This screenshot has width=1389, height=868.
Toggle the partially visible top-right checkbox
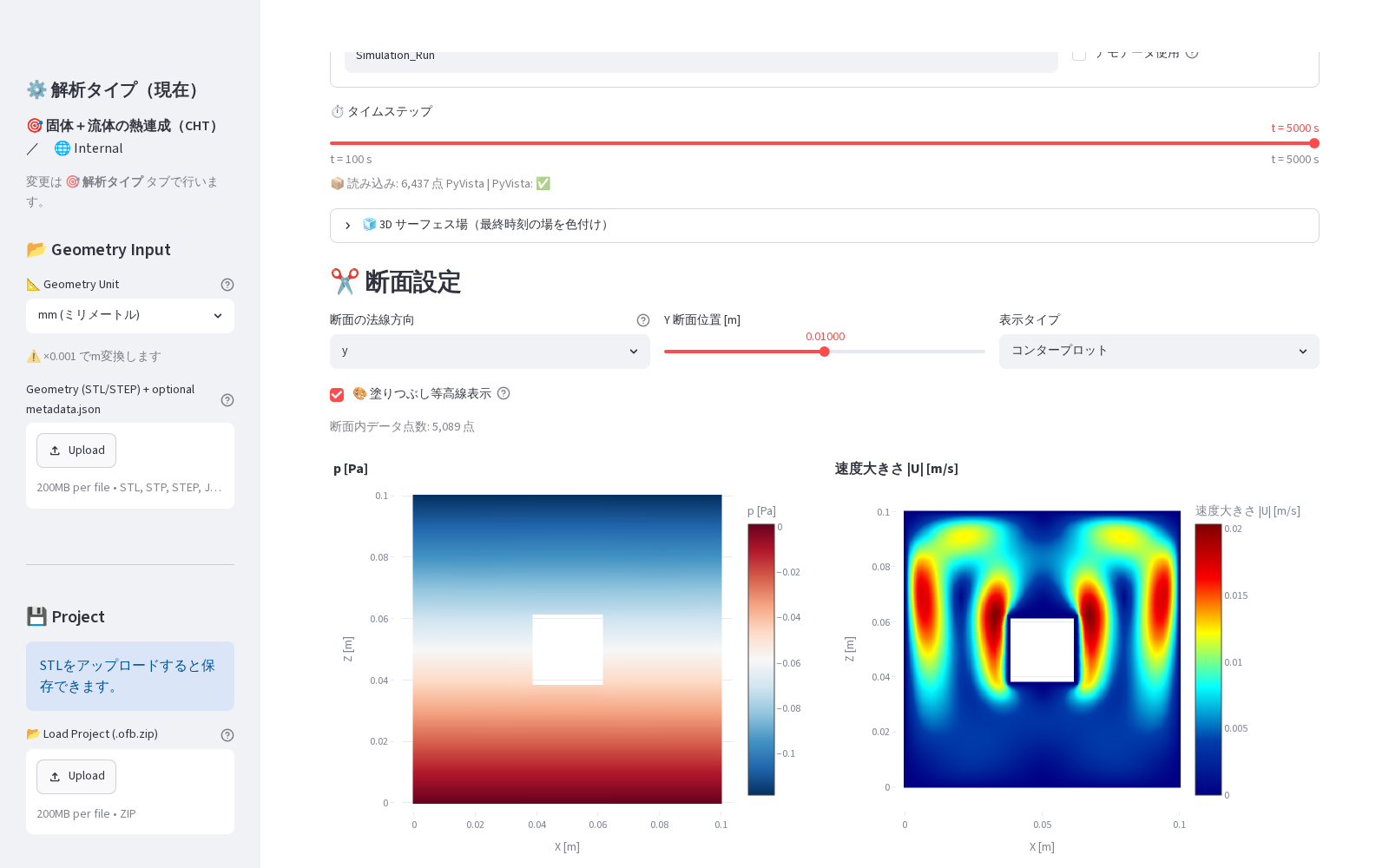pyautogui.click(x=1079, y=55)
